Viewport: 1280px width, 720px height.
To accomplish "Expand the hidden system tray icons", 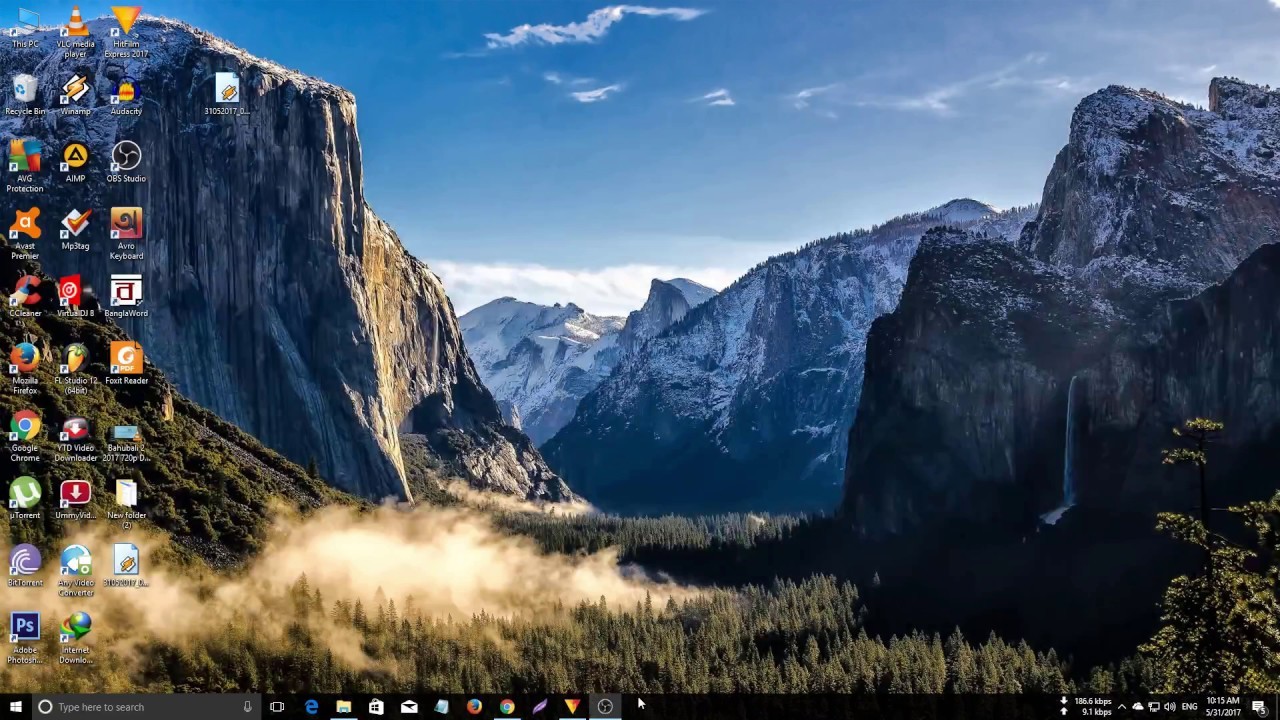I will click(1121, 707).
